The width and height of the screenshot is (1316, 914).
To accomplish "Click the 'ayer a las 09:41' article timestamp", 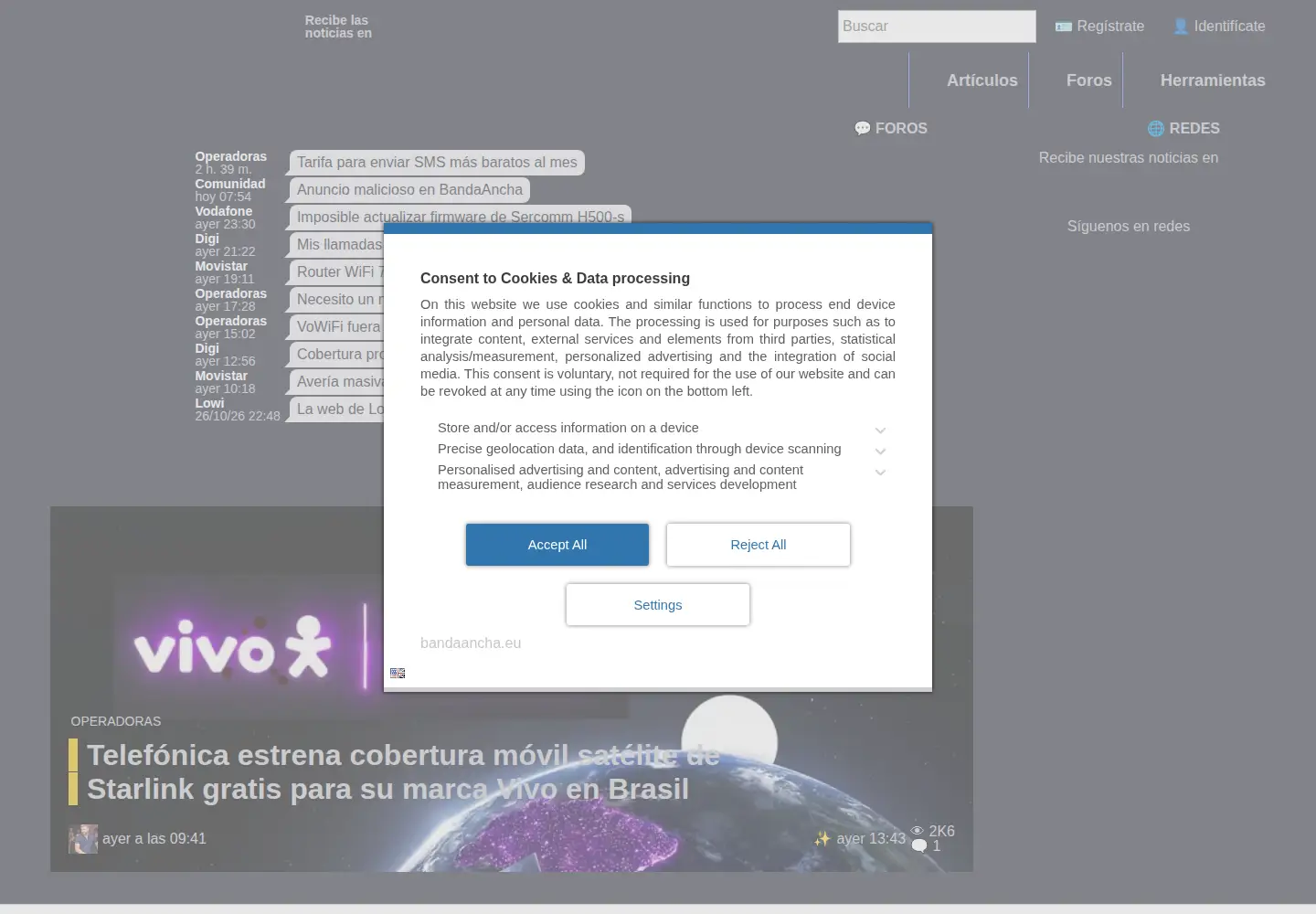I will coord(154,839).
